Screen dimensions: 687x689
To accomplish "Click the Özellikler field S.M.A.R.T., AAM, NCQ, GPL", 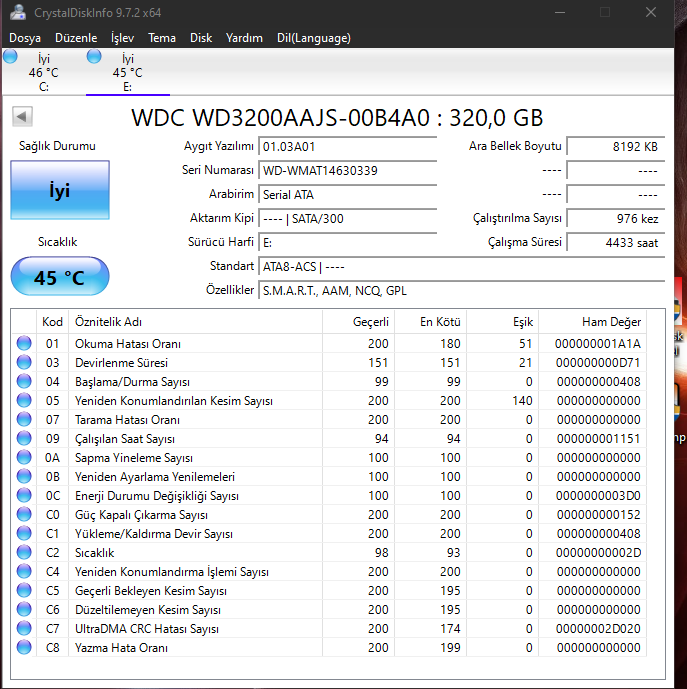I will pyautogui.click(x=462, y=290).
